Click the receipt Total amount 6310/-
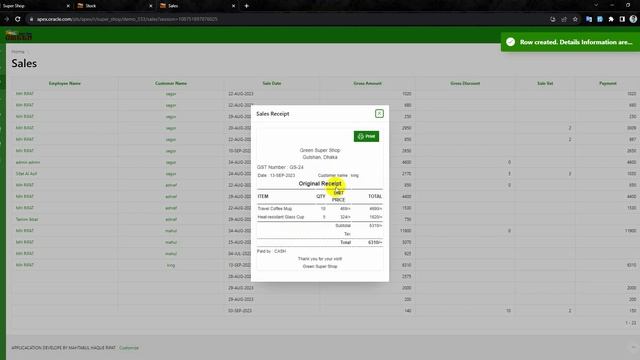 tap(375, 242)
